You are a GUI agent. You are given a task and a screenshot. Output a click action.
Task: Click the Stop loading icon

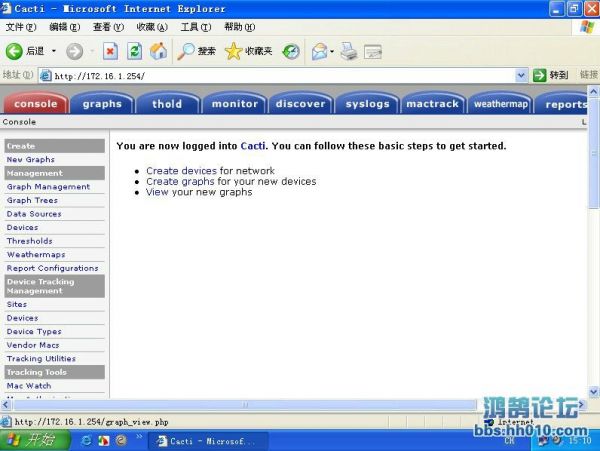tap(110, 51)
